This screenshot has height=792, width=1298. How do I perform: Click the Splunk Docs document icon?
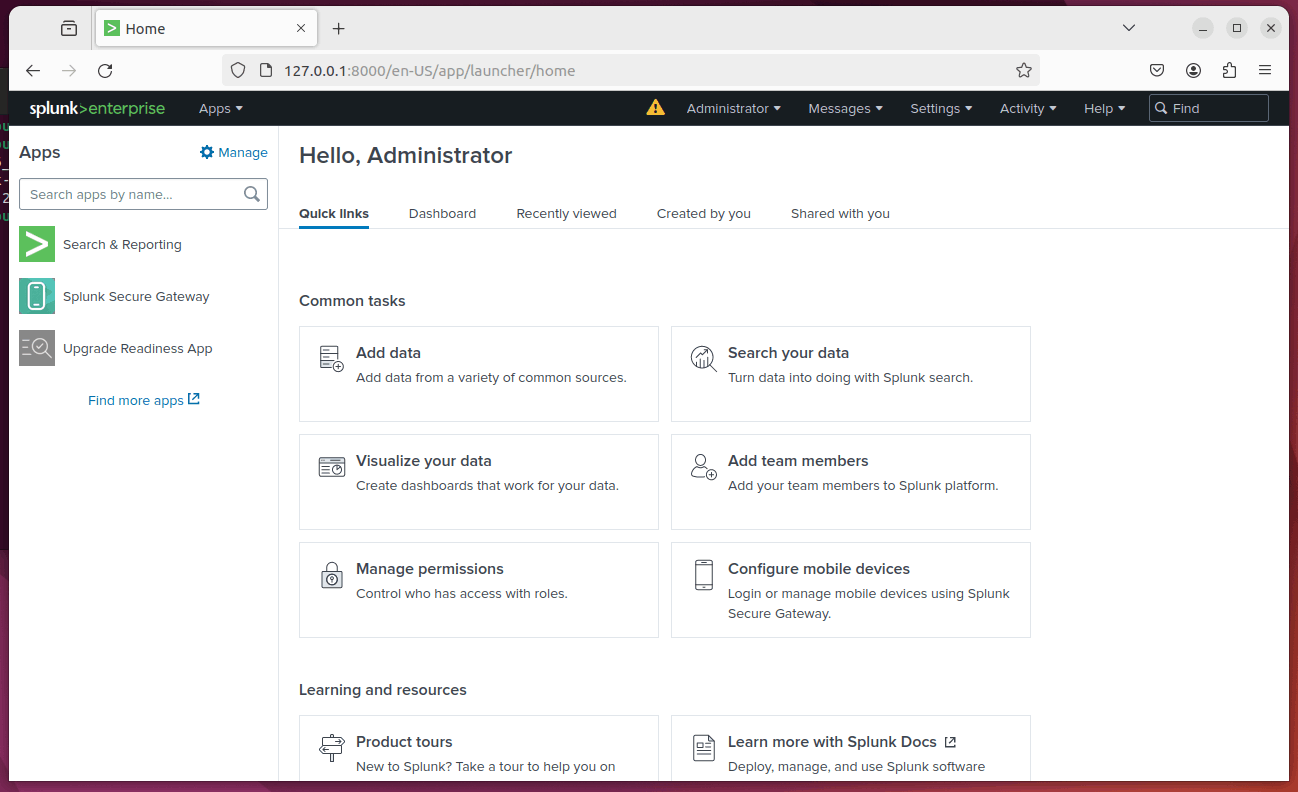click(703, 747)
